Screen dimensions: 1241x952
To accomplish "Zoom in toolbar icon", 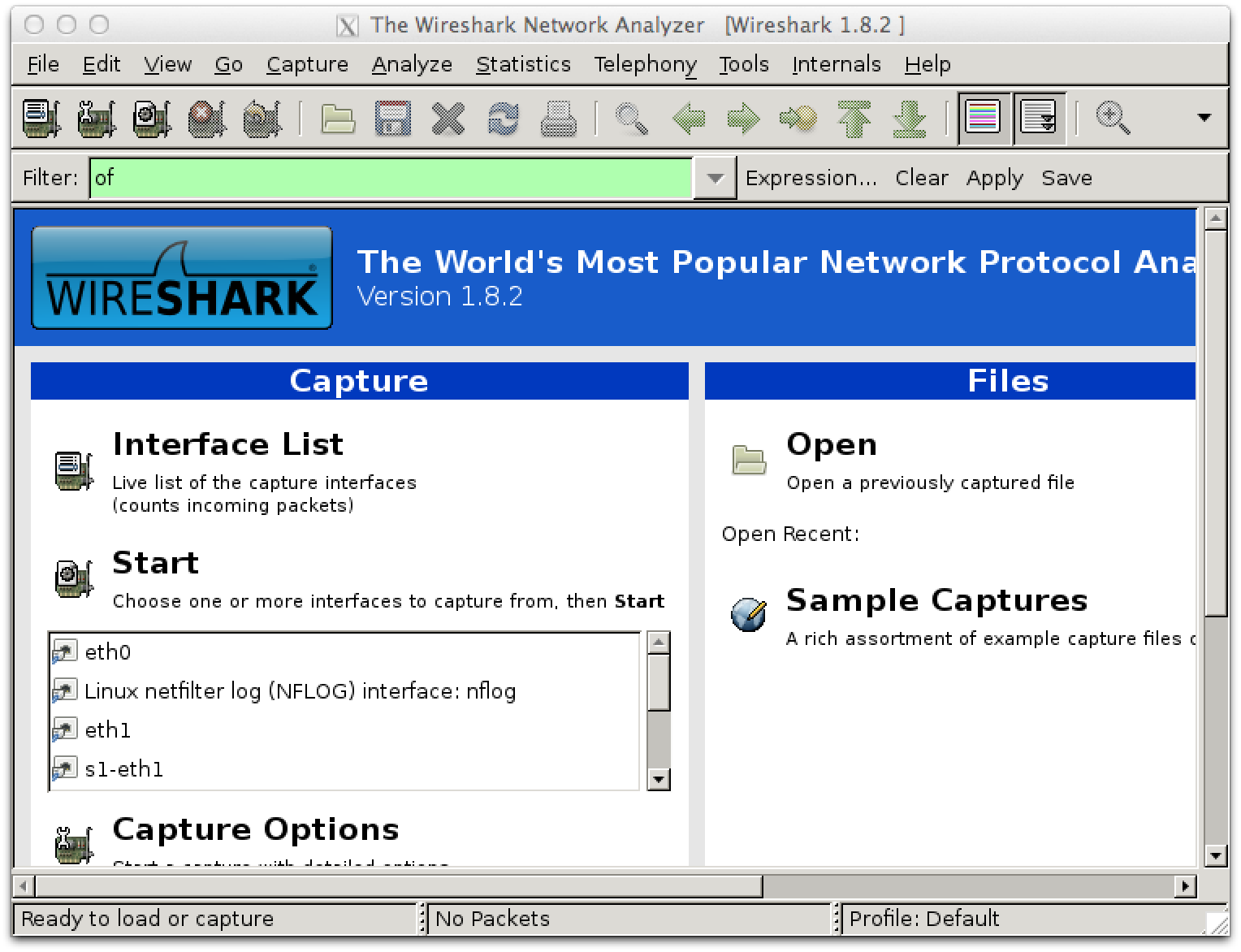I will click(x=1113, y=119).
